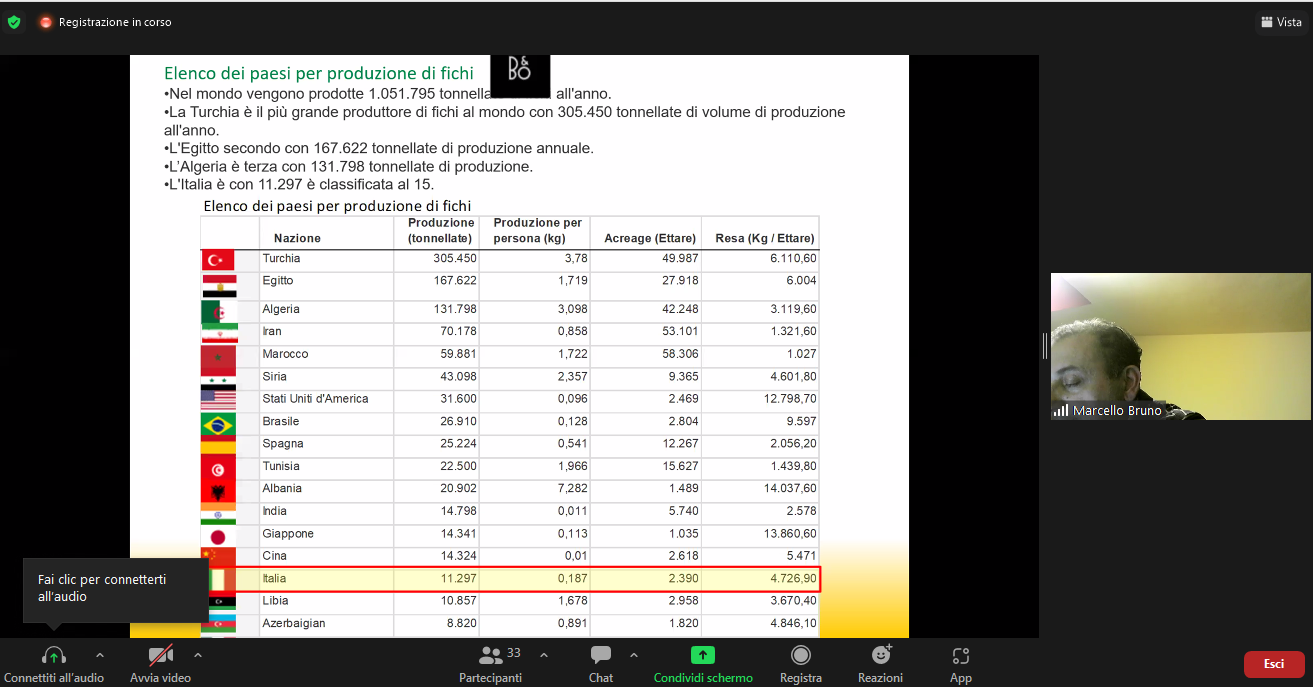The width and height of the screenshot is (1313, 687).
Task: Open the Chat panel
Action: point(601,664)
